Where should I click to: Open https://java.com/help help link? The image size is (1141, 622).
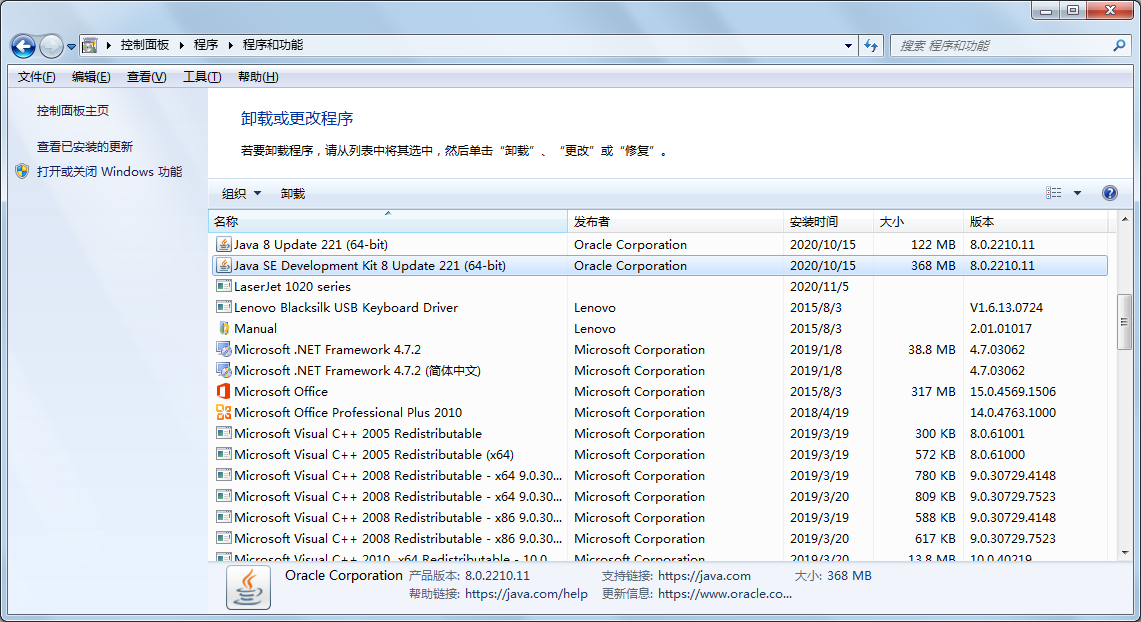point(526,594)
